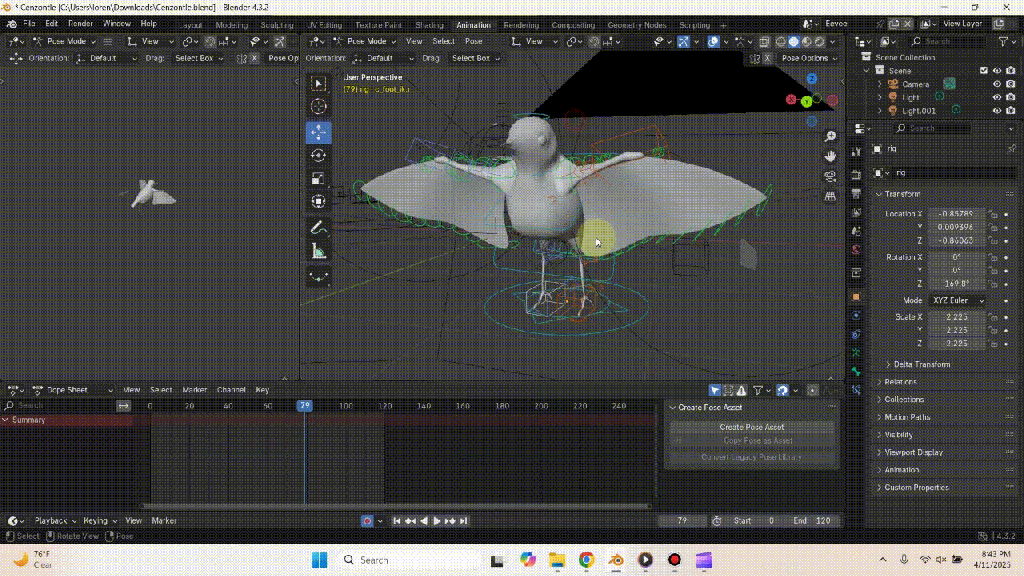
Task: Toggle the auto keying record button
Action: [x=367, y=521]
